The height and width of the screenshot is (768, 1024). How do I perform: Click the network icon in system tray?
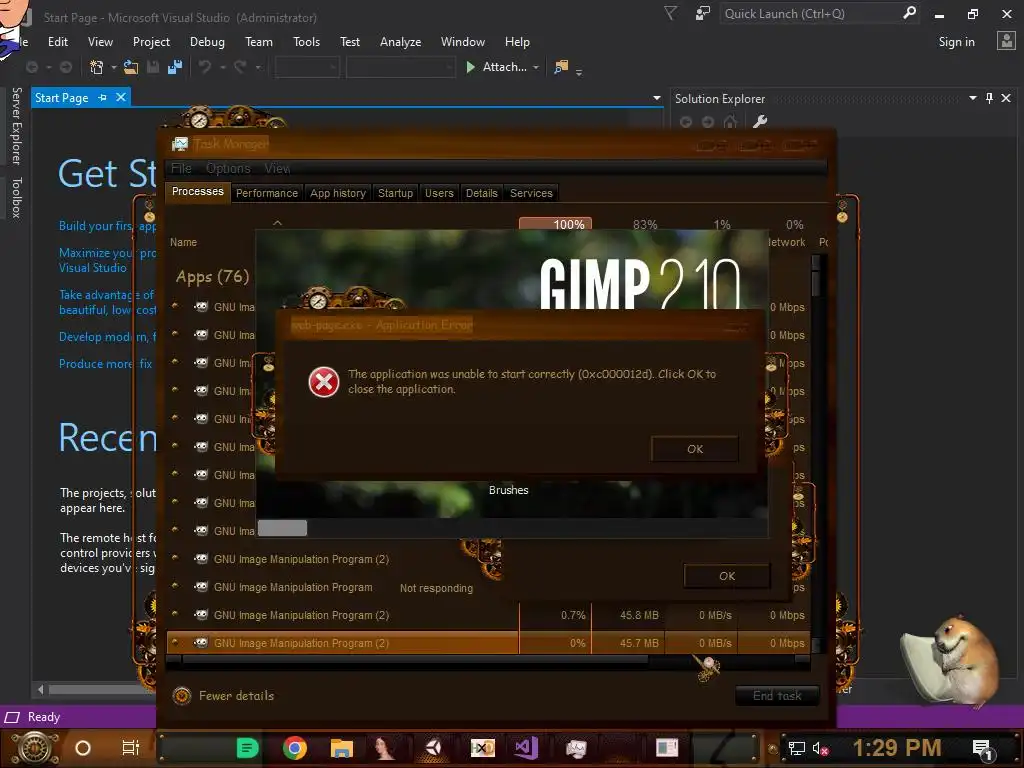[797, 748]
